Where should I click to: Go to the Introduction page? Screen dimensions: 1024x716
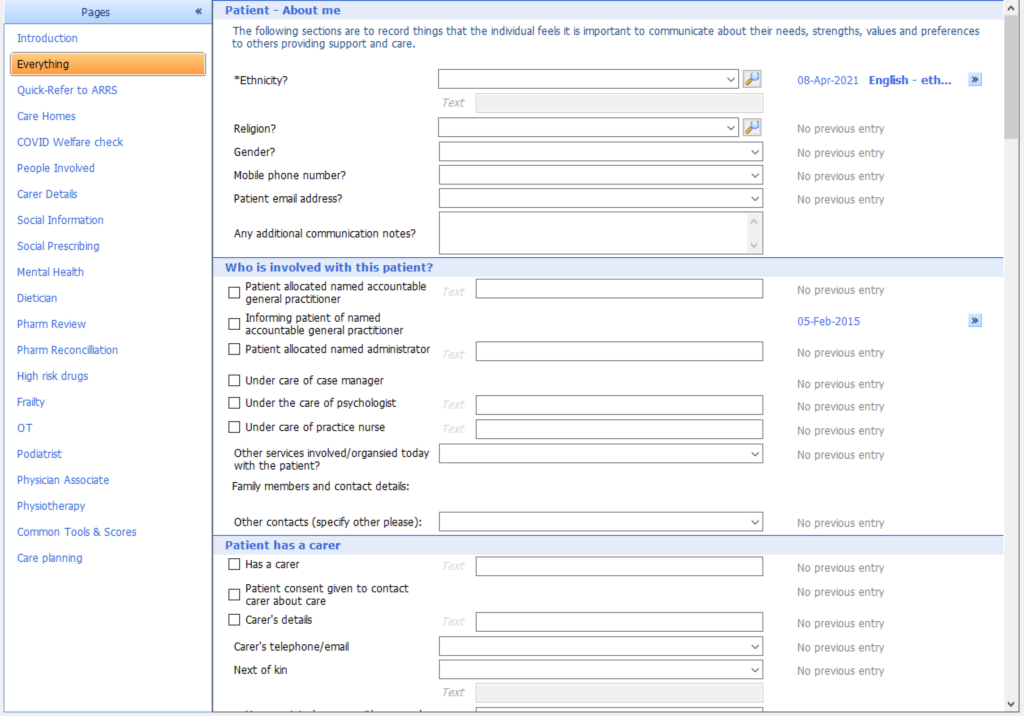pyautogui.click(x=47, y=38)
